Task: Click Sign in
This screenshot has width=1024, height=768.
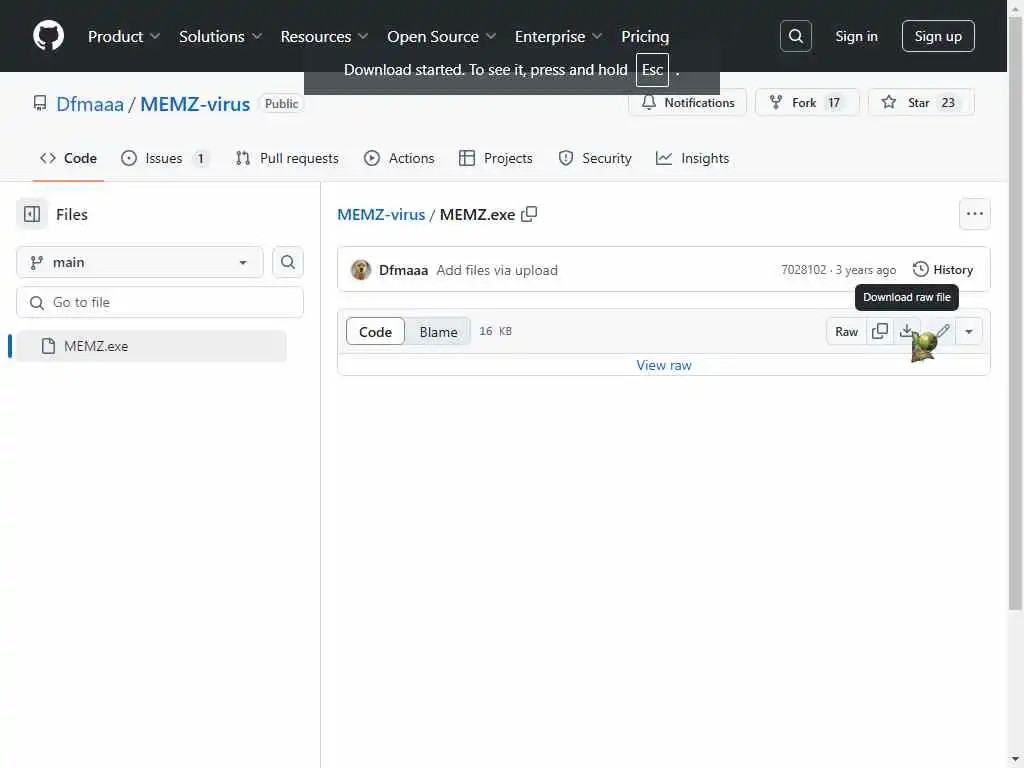Action: [856, 36]
